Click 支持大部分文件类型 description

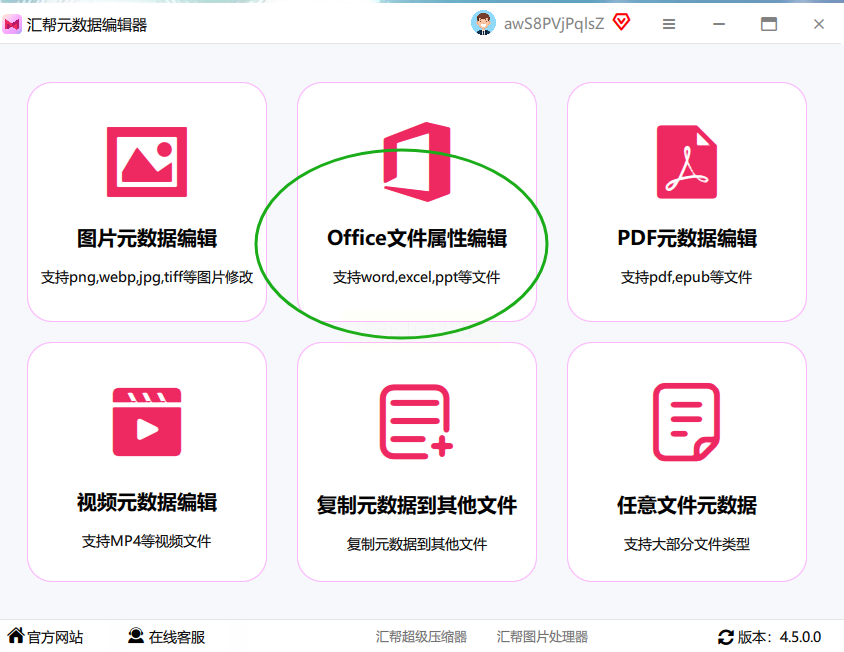687,544
